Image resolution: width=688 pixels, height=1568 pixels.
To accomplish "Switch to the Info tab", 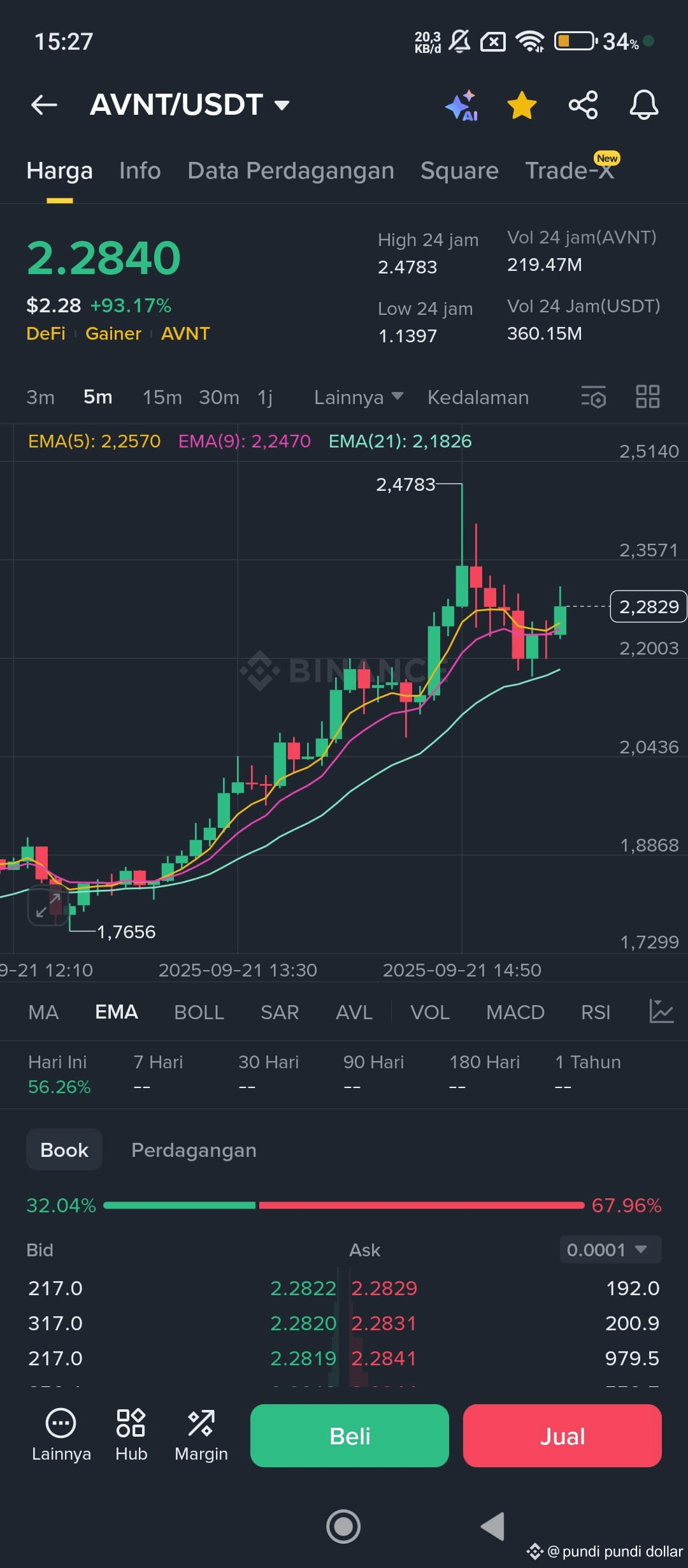I will (140, 171).
